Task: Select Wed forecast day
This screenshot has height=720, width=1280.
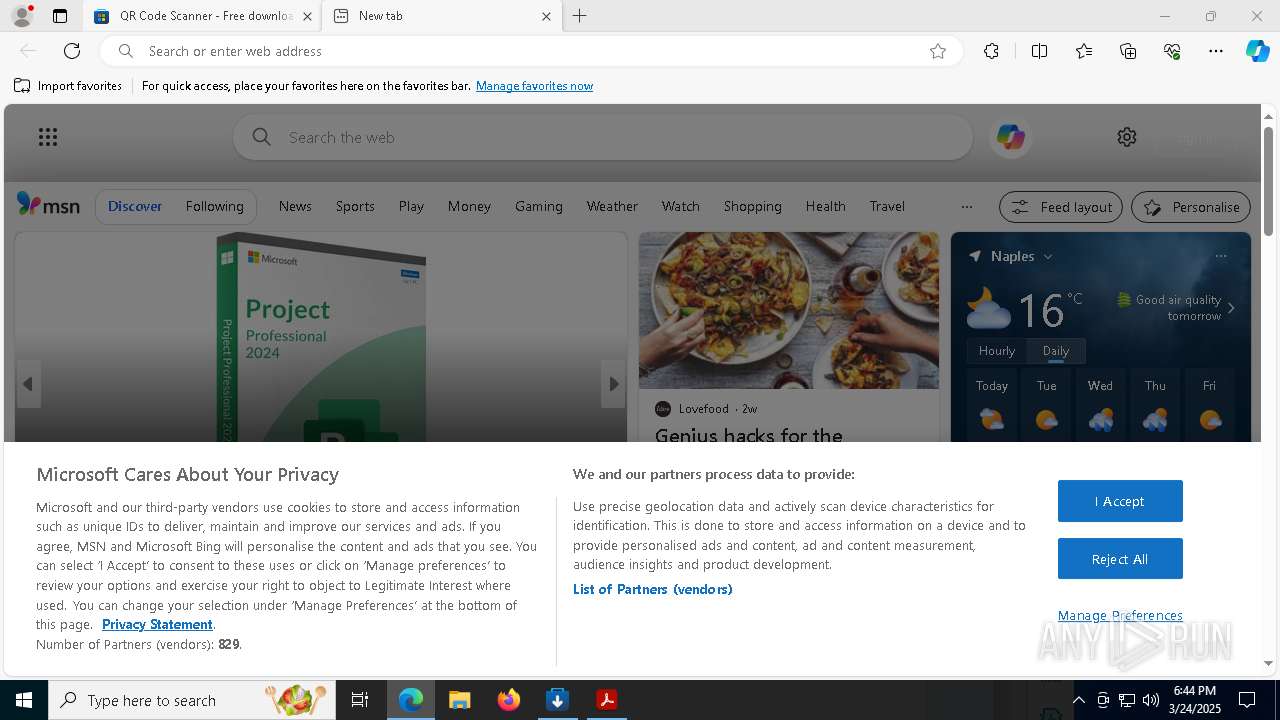Action: [x=1100, y=405]
